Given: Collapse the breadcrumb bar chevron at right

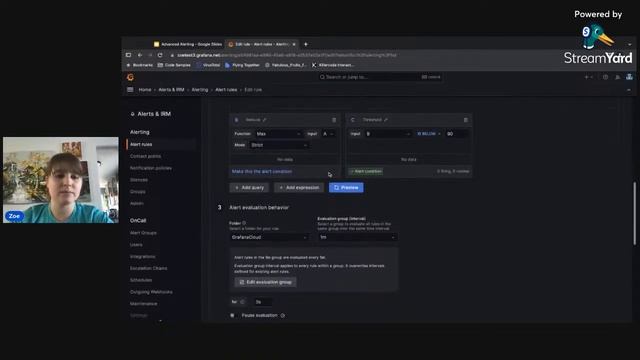Looking at the screenshot, I should click(x=629, y=89).
